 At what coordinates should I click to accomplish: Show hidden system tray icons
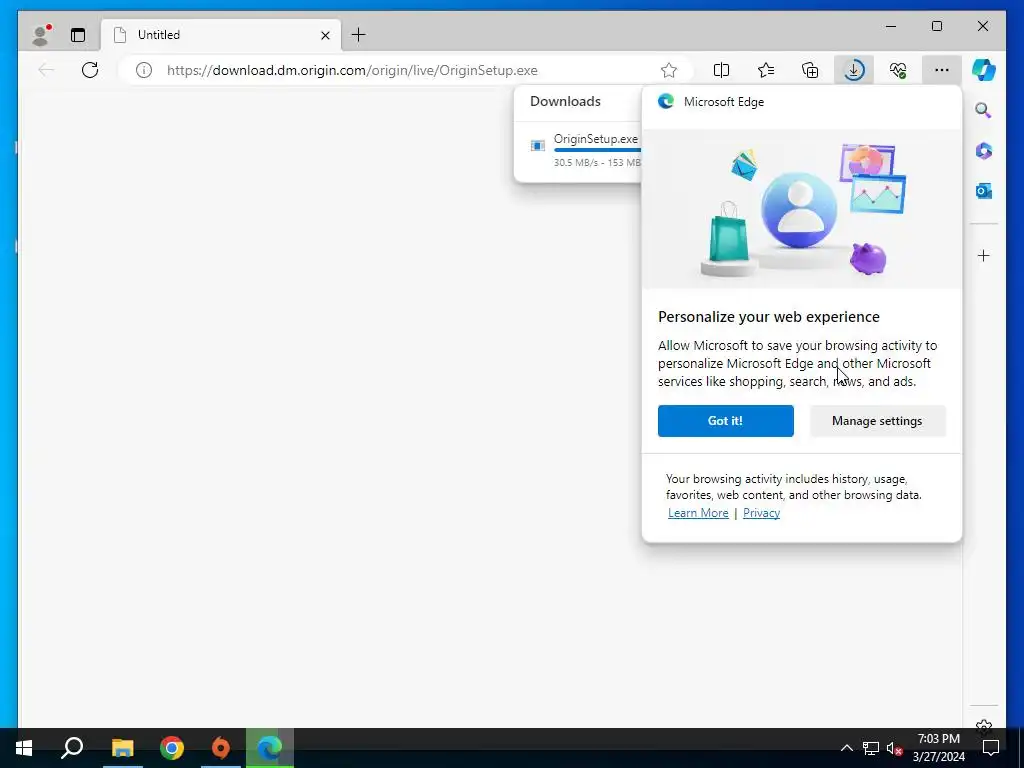[x=846, y=748]
